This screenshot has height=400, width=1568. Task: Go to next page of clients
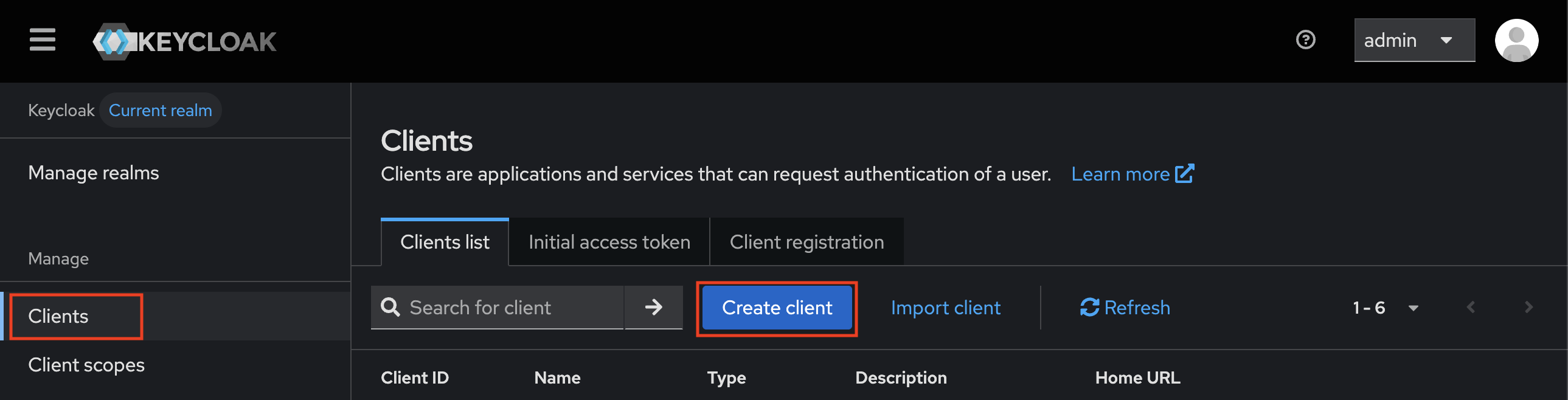coord(1528,308)
